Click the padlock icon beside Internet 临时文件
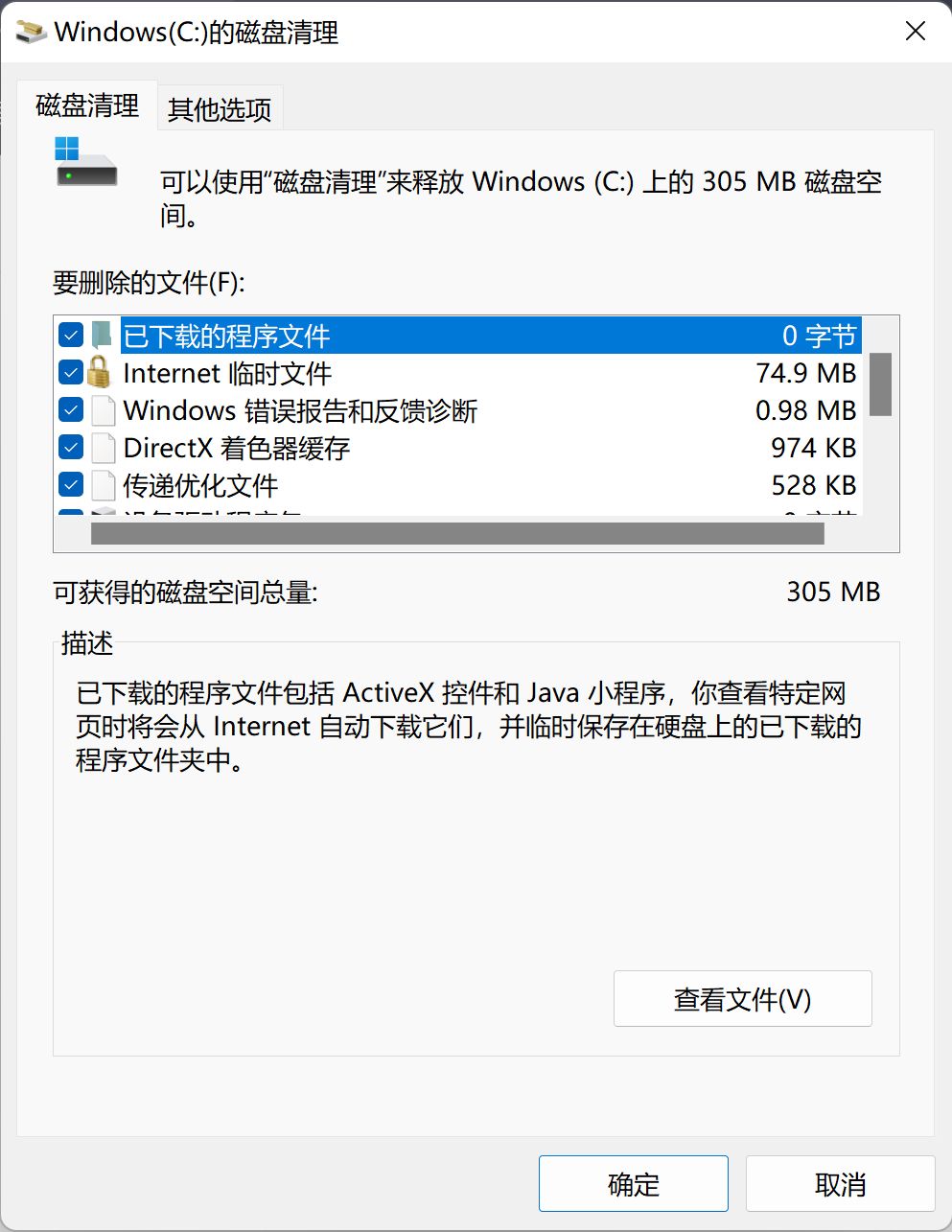Image resolution: width=952 pixels, height=1232 pixels. tap(100, 372)
